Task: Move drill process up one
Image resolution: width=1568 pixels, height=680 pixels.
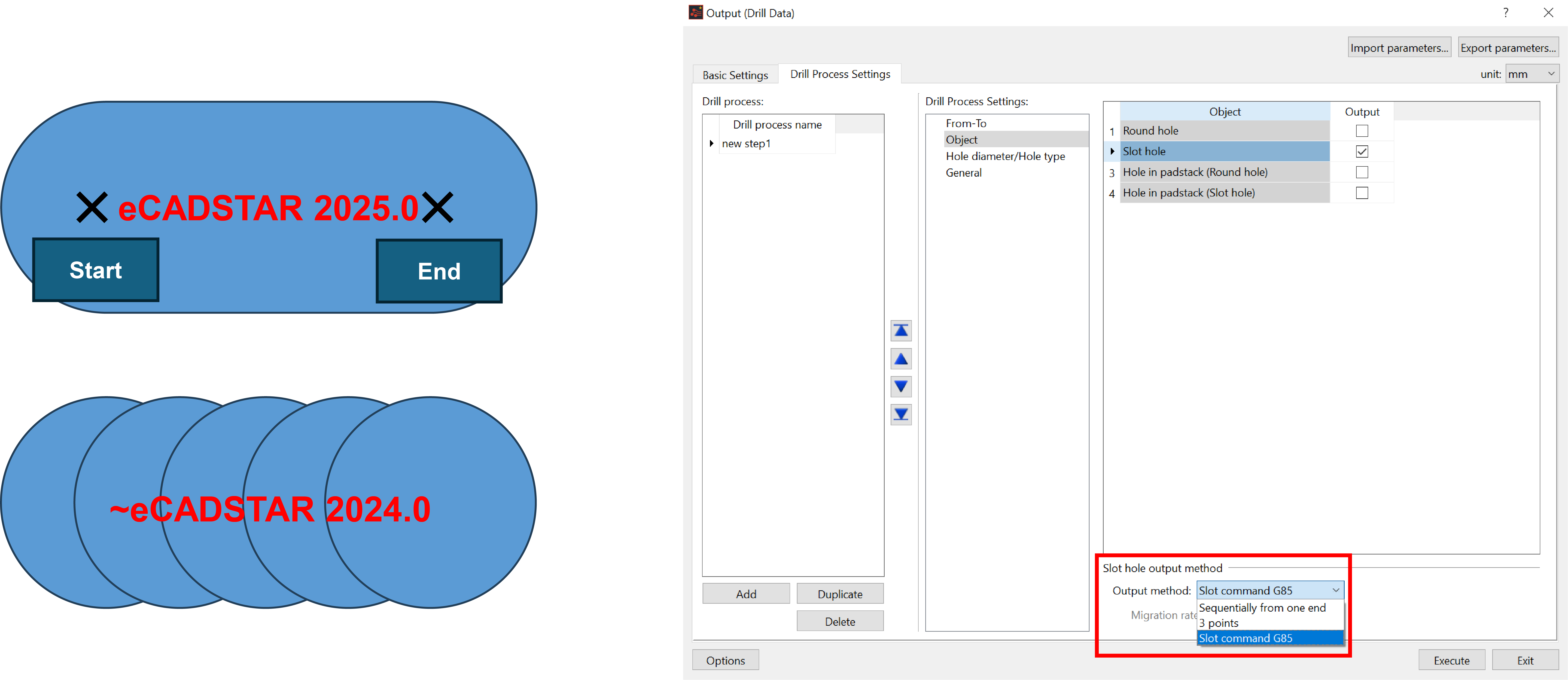Action: pos(901,358)
